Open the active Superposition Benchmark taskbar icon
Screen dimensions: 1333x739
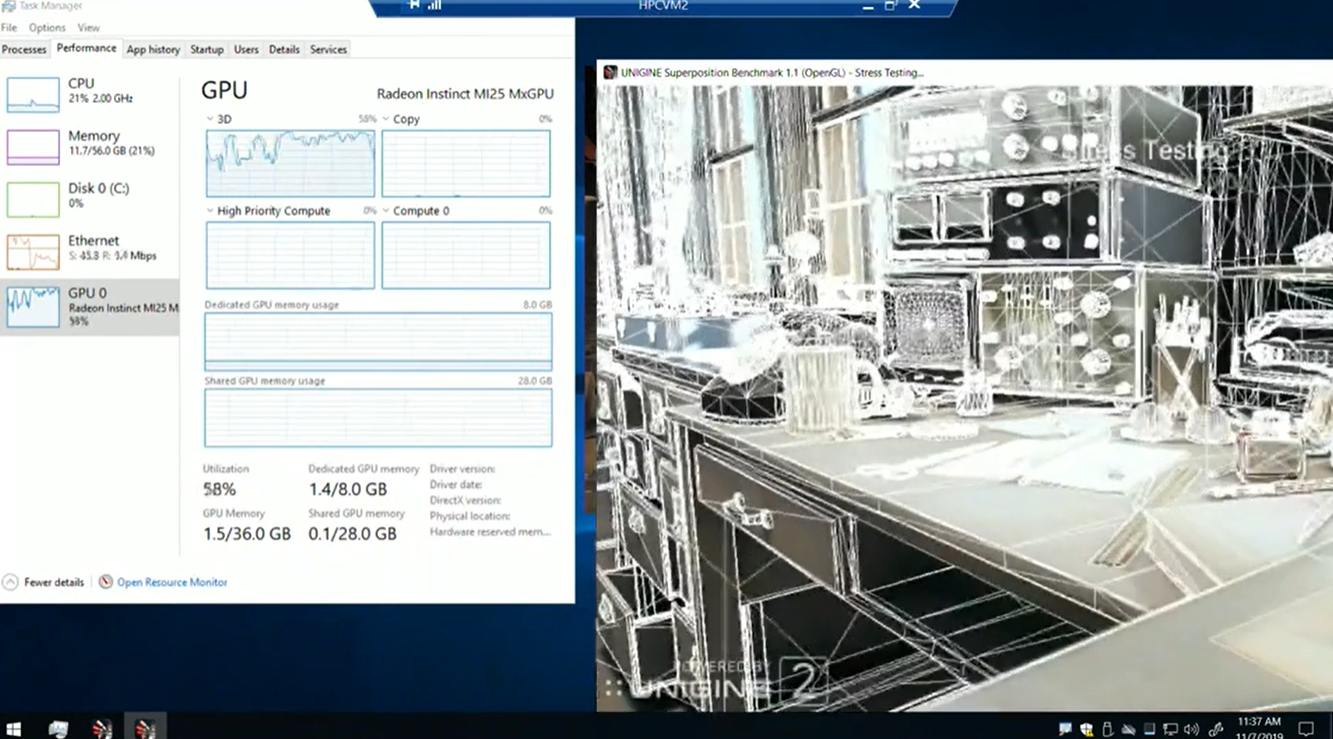(x=145, y=728)
